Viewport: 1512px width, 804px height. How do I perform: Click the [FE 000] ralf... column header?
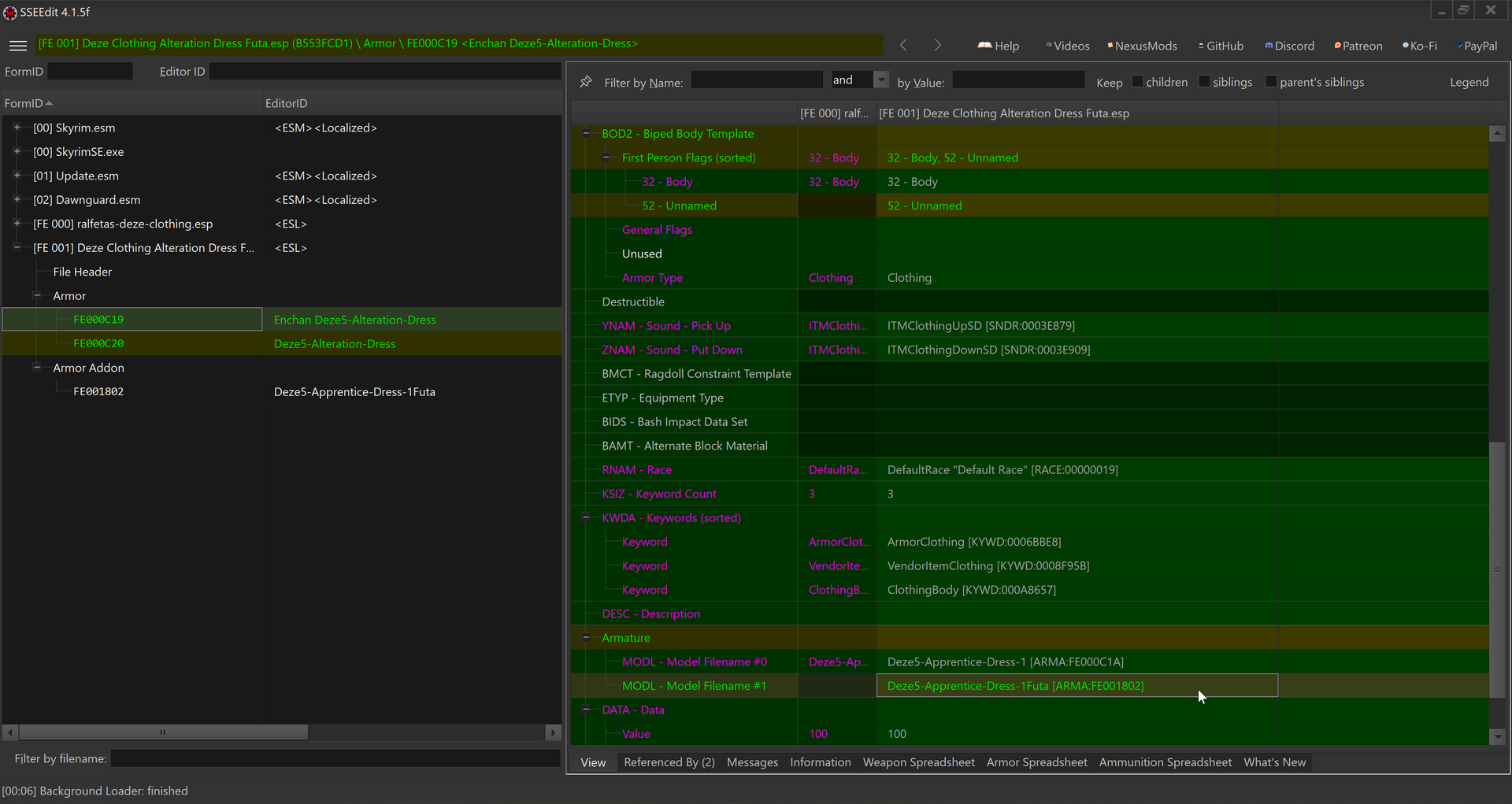[x=836, y=113]
